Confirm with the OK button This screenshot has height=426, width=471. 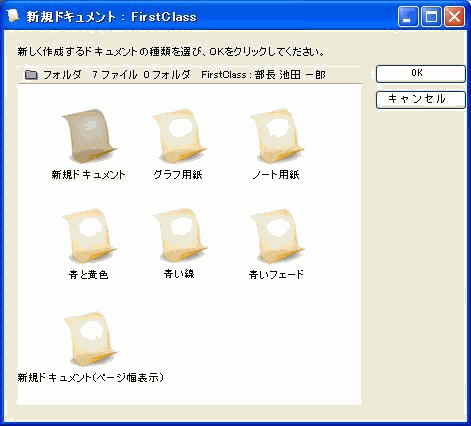tap(421, 74)
